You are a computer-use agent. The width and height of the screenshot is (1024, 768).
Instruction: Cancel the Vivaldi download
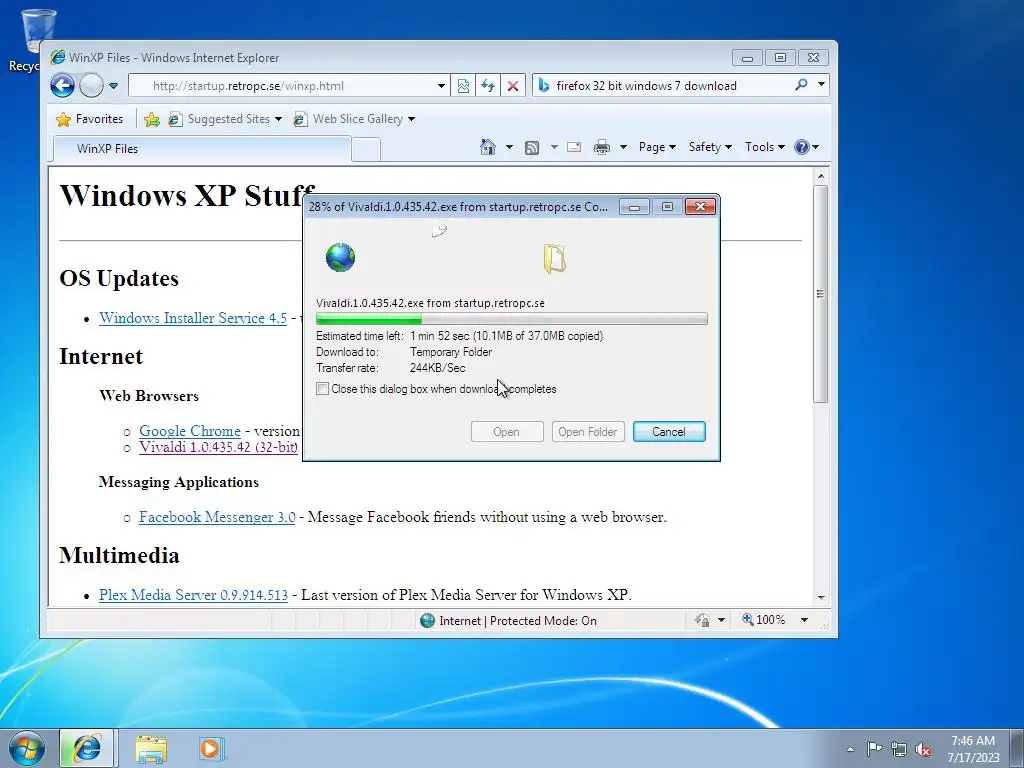click(669, 432)
